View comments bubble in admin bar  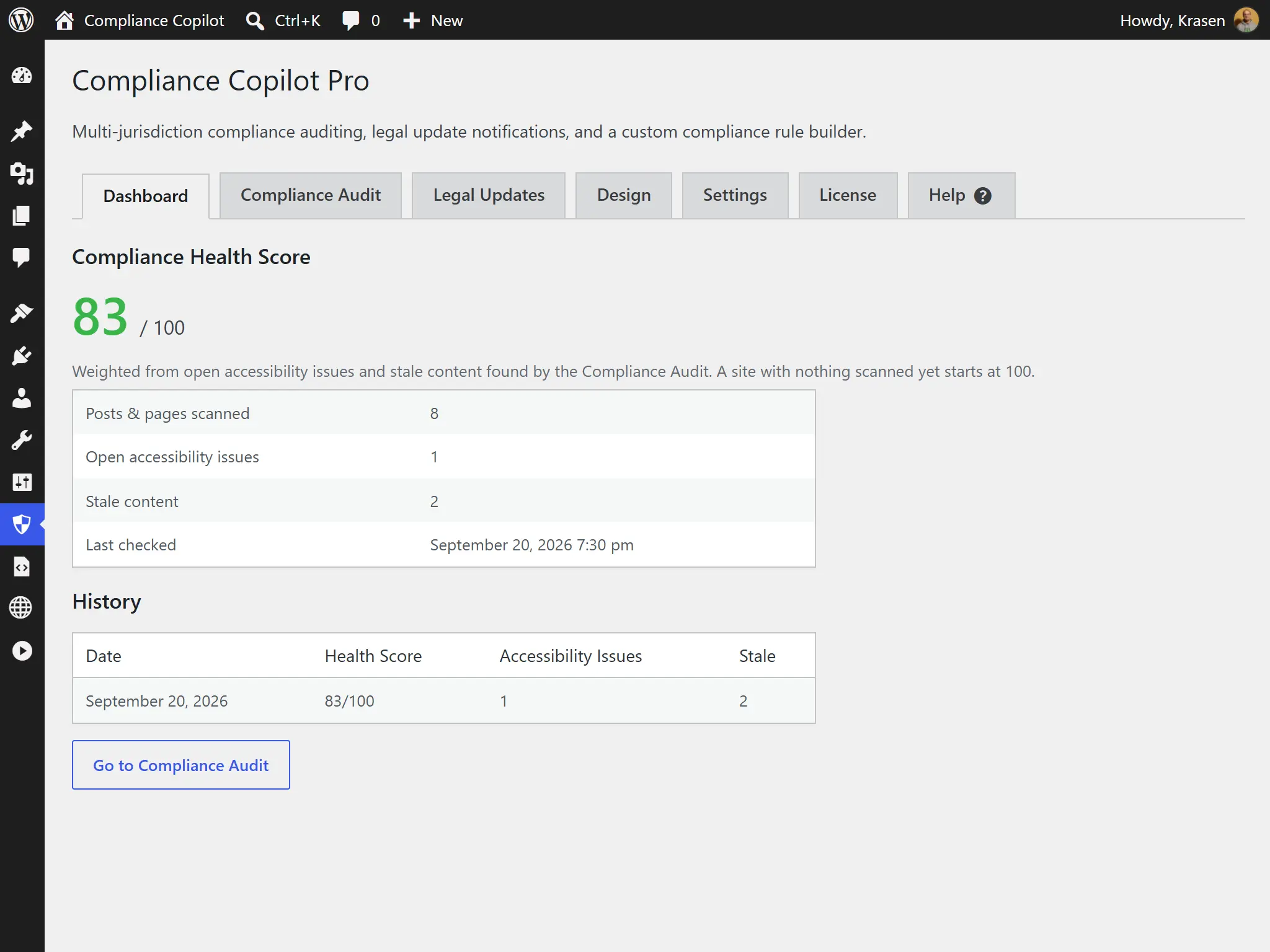(x=351, y=20)
